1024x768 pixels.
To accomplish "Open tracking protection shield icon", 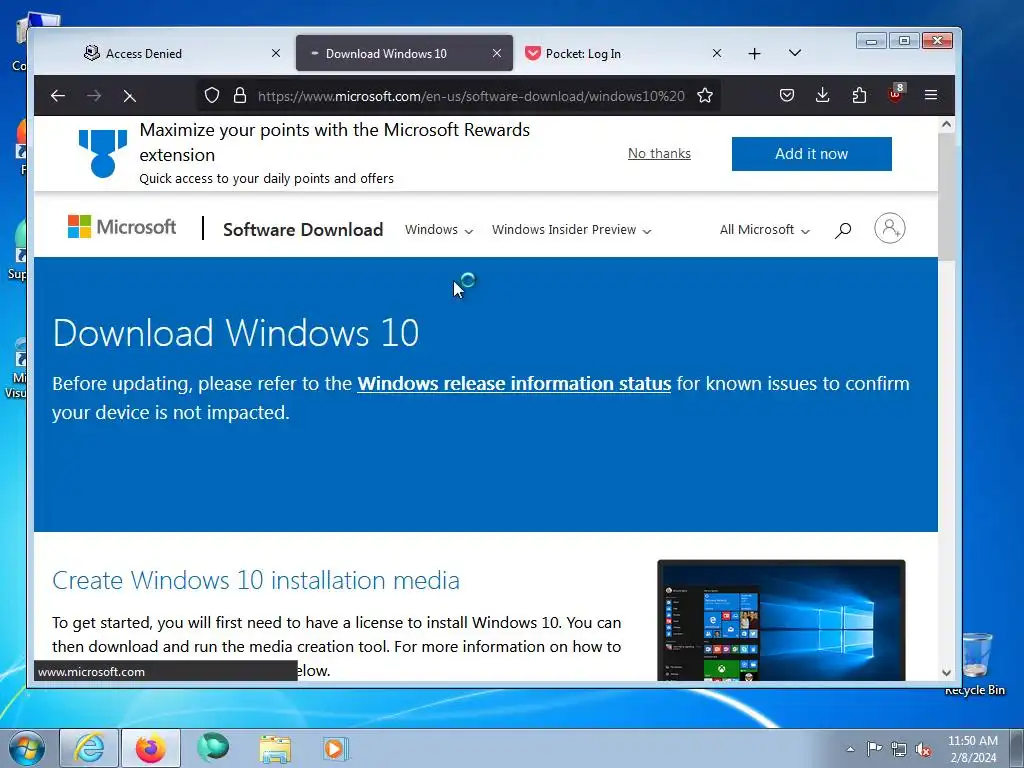I will 212,95.
